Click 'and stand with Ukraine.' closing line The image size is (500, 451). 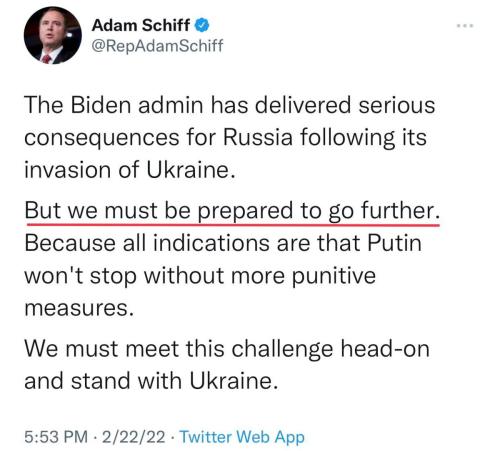pos(151,381)
